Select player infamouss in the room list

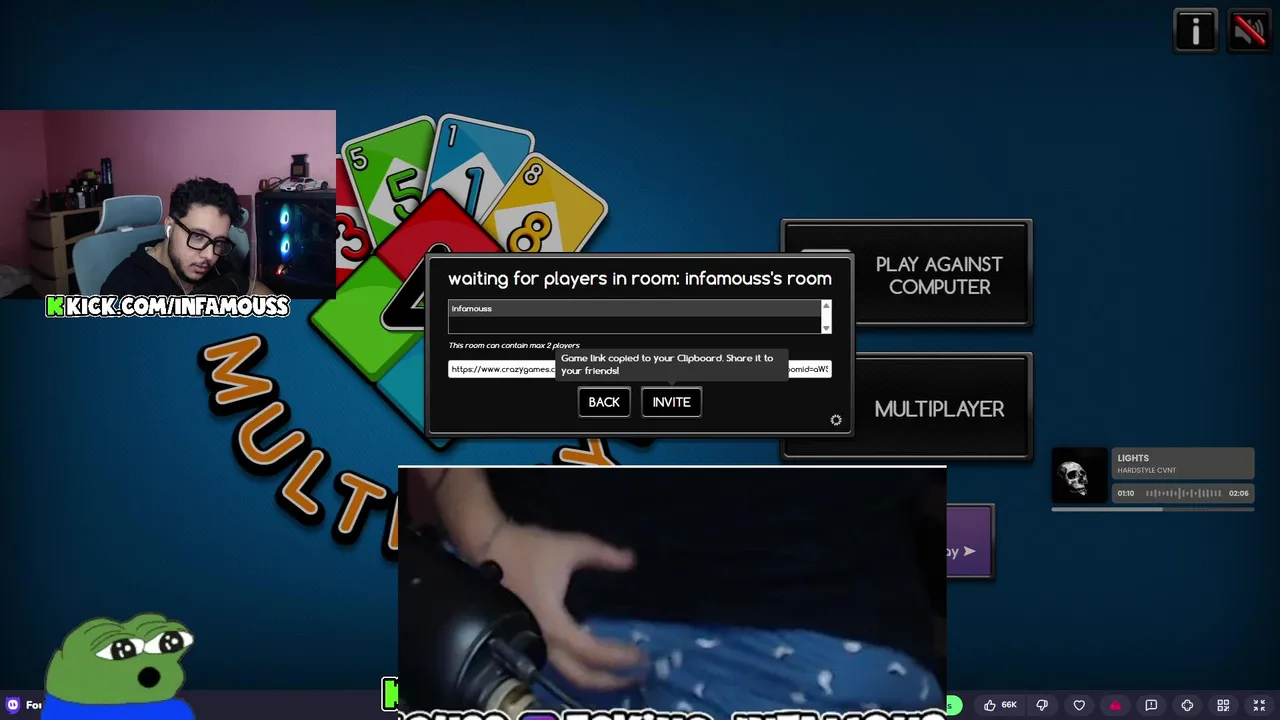635,309
